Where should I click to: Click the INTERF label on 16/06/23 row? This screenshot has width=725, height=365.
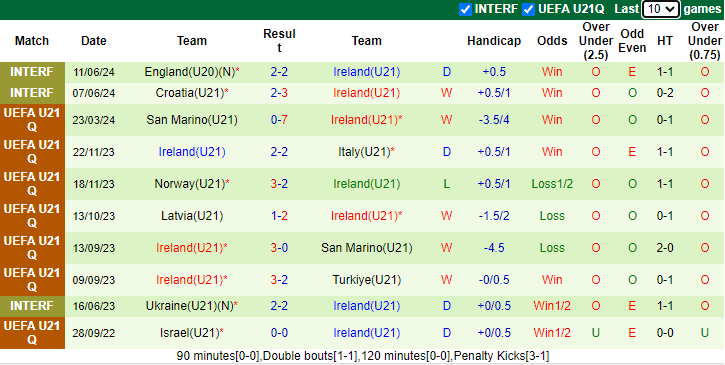click(32, 306)
